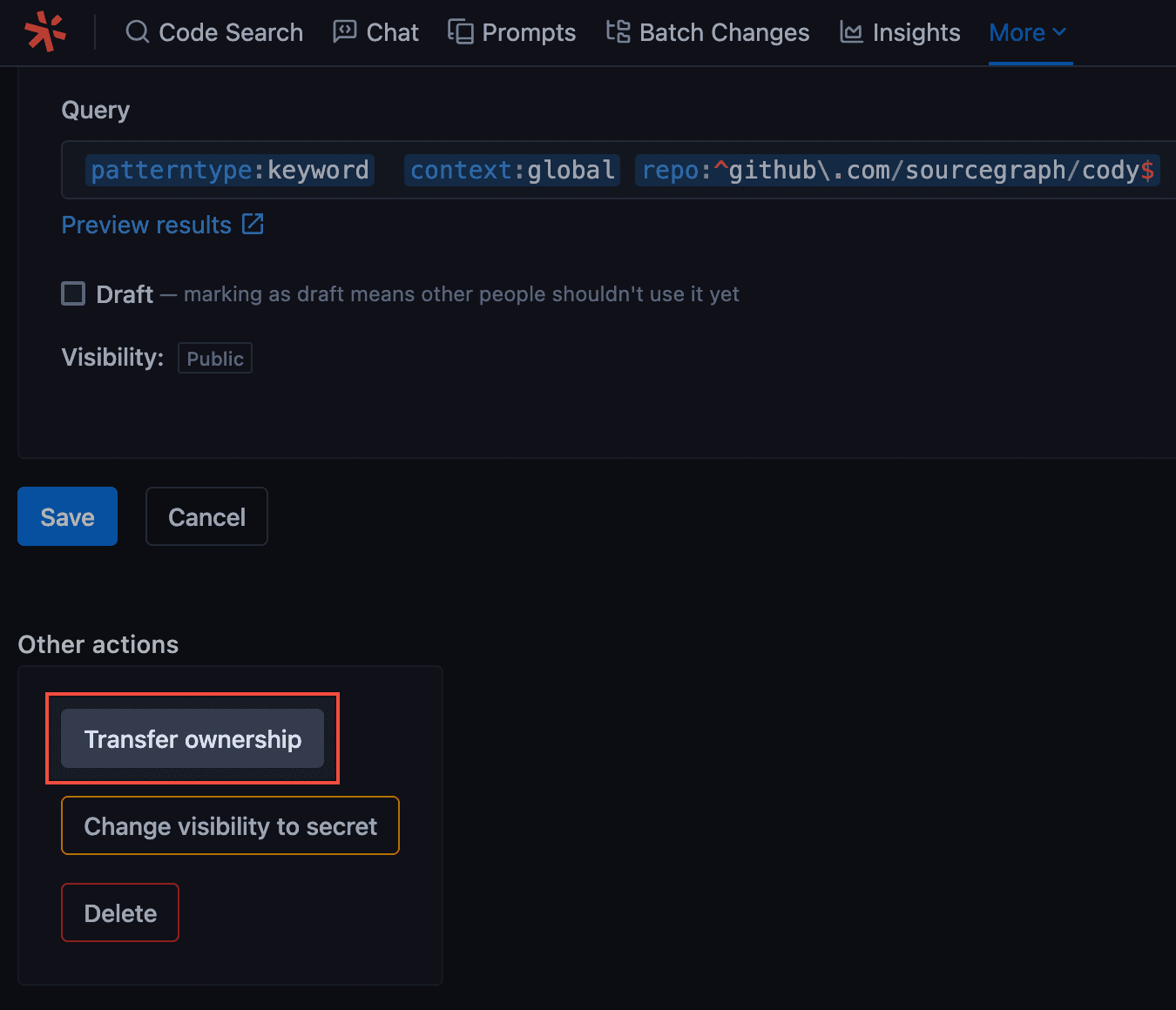Save the saved search
This screenshot has width=1176, height=1010.
pos(68,516)
